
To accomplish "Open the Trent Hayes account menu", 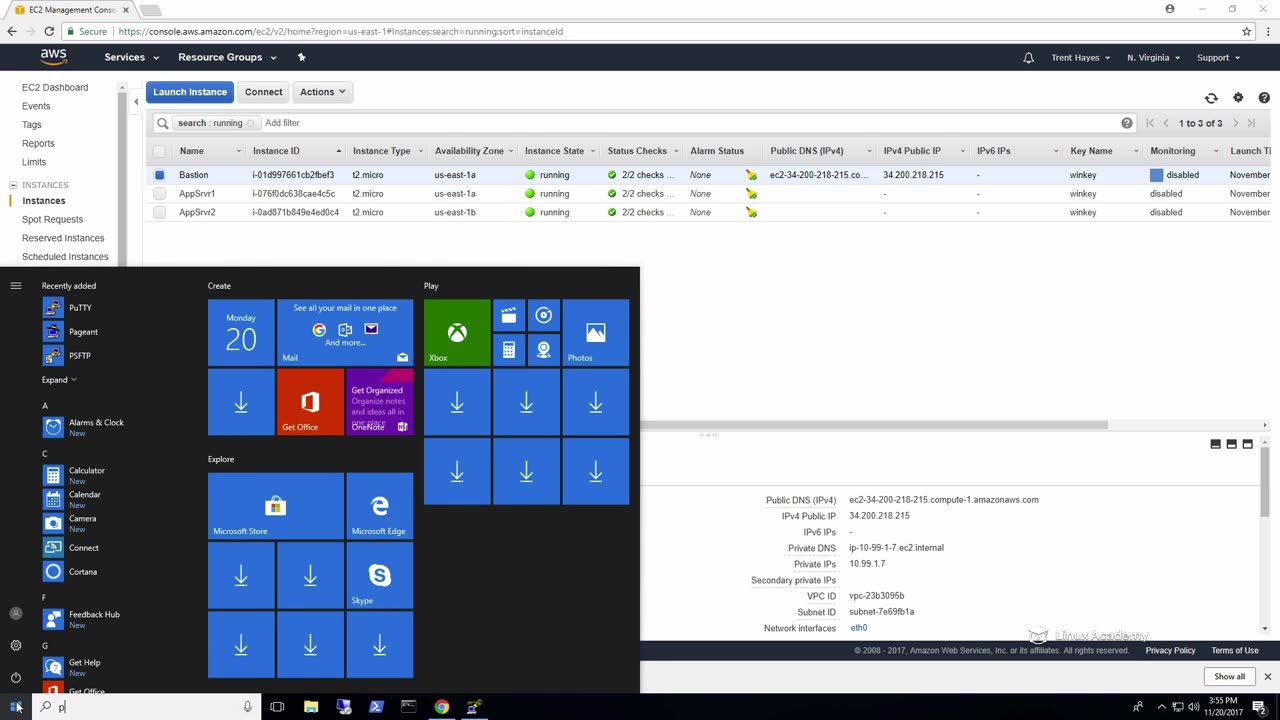I will pos(1080,58).
